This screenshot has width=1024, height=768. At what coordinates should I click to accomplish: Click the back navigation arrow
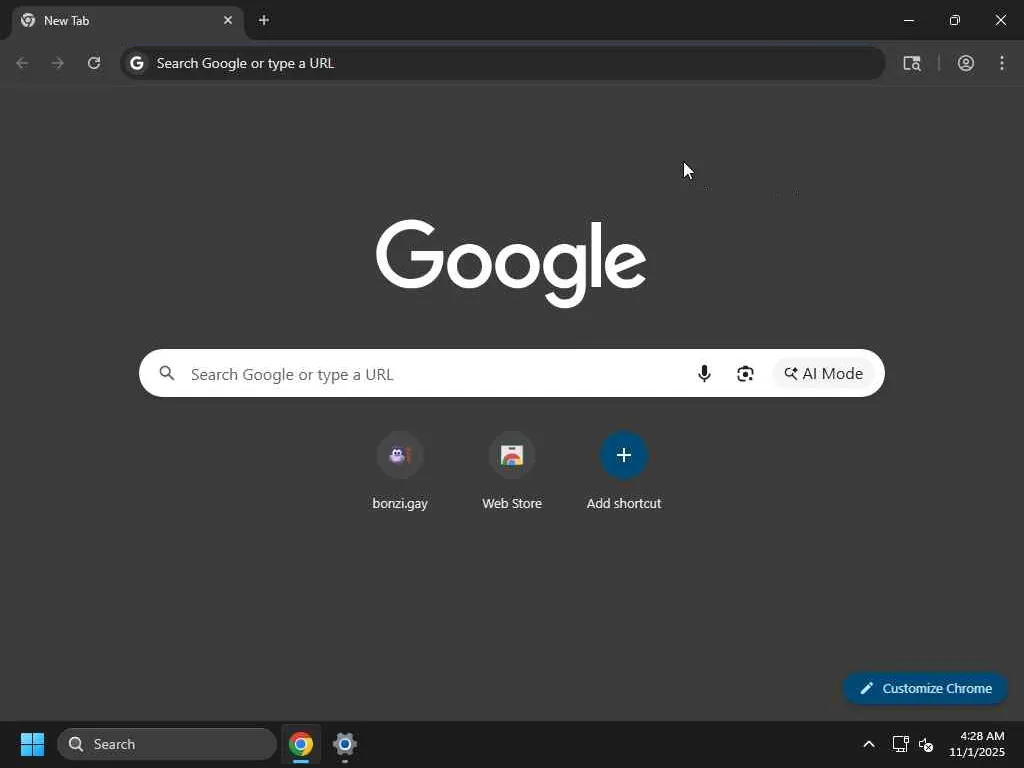coord(22,63)
